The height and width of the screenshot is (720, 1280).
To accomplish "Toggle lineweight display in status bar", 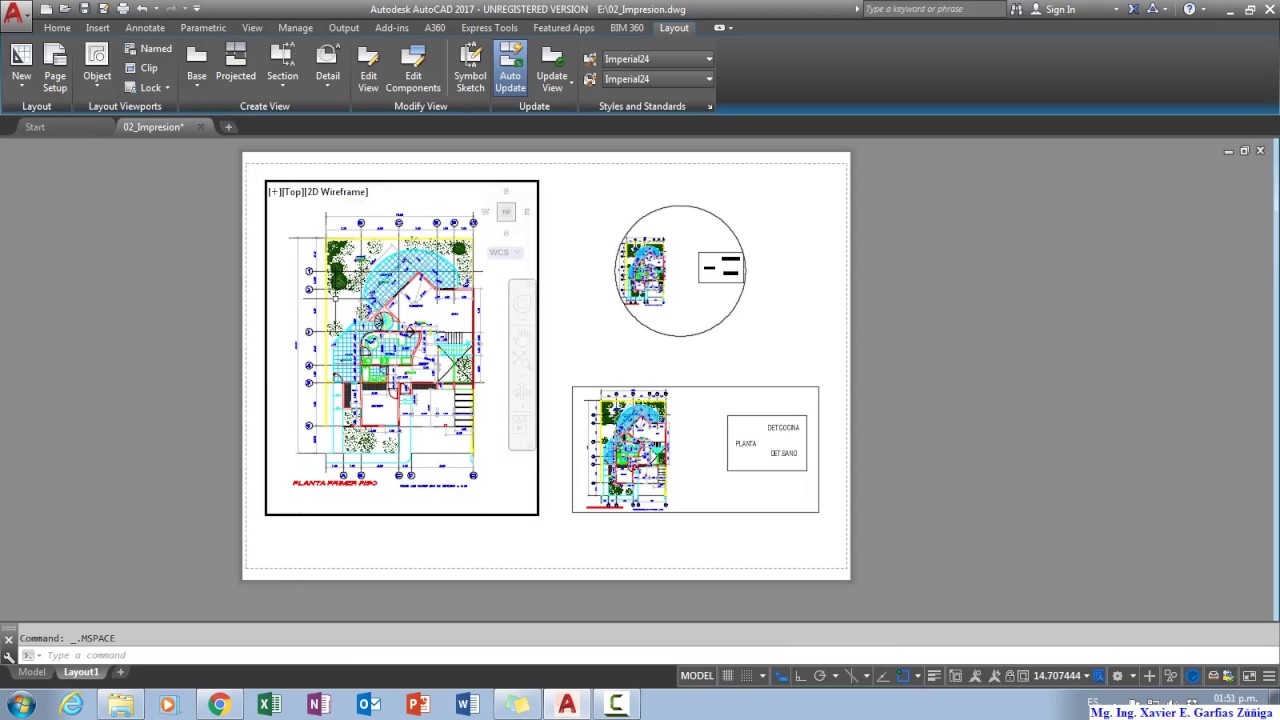I will [x=934, y=676].
